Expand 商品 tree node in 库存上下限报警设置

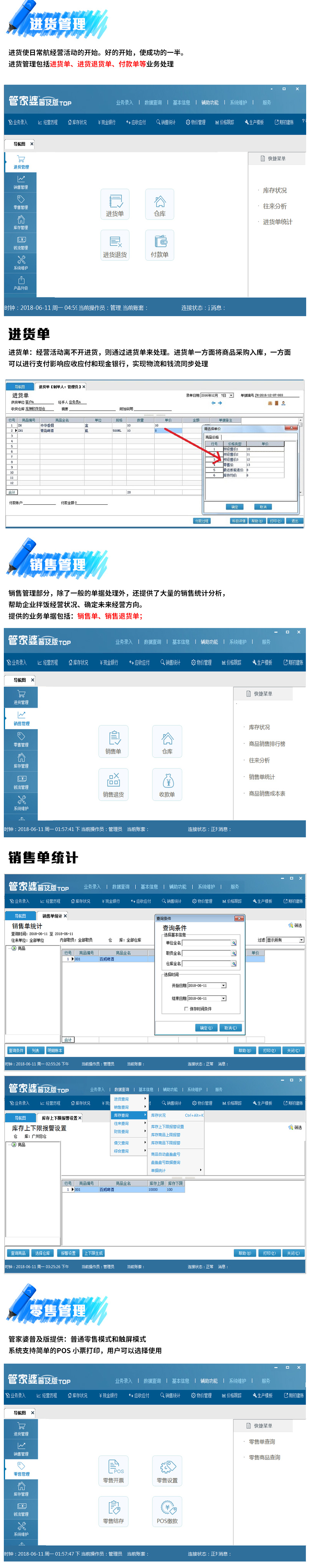coord(14,1145)
